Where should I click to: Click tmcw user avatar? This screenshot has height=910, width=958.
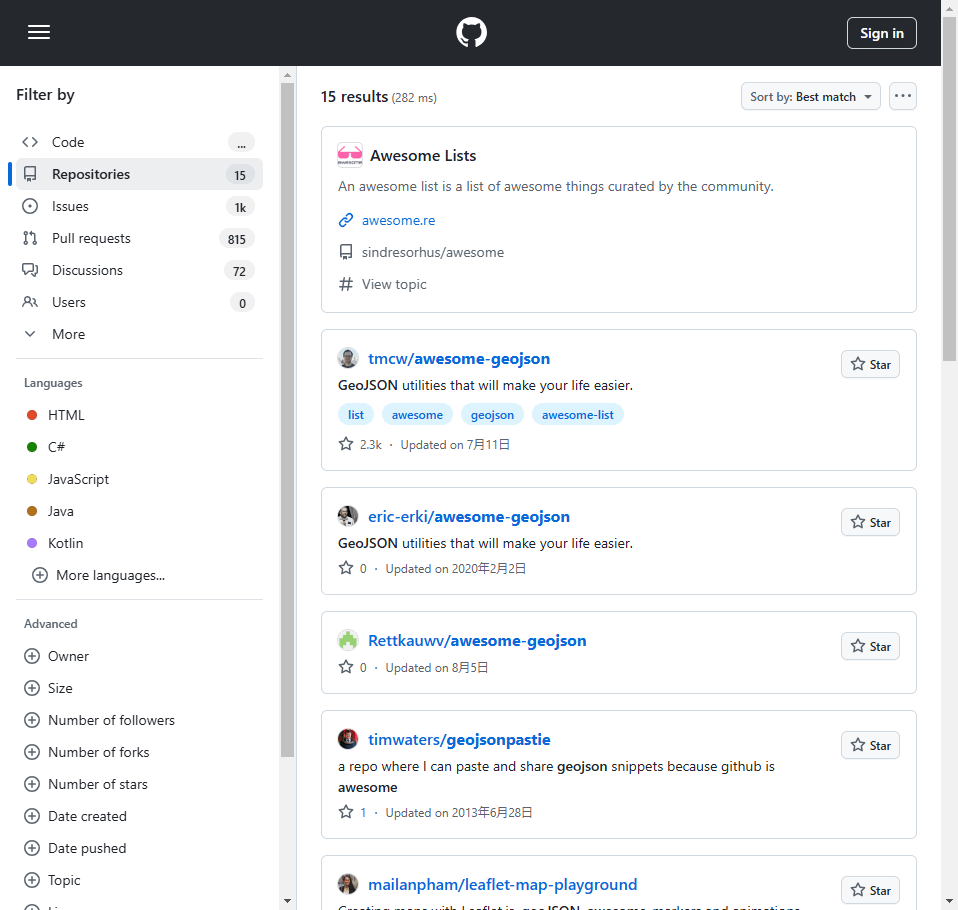[x=348, y=358]
